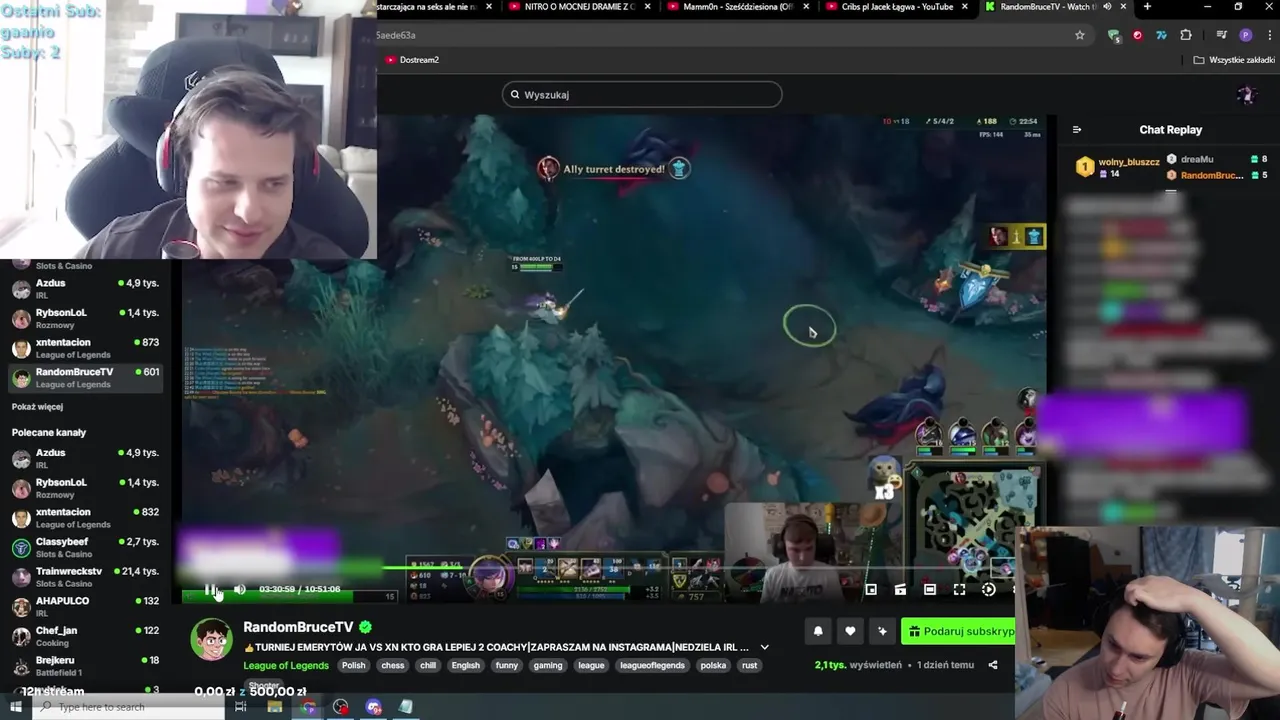Seek on the video progress bar

[x=600, y=568]
